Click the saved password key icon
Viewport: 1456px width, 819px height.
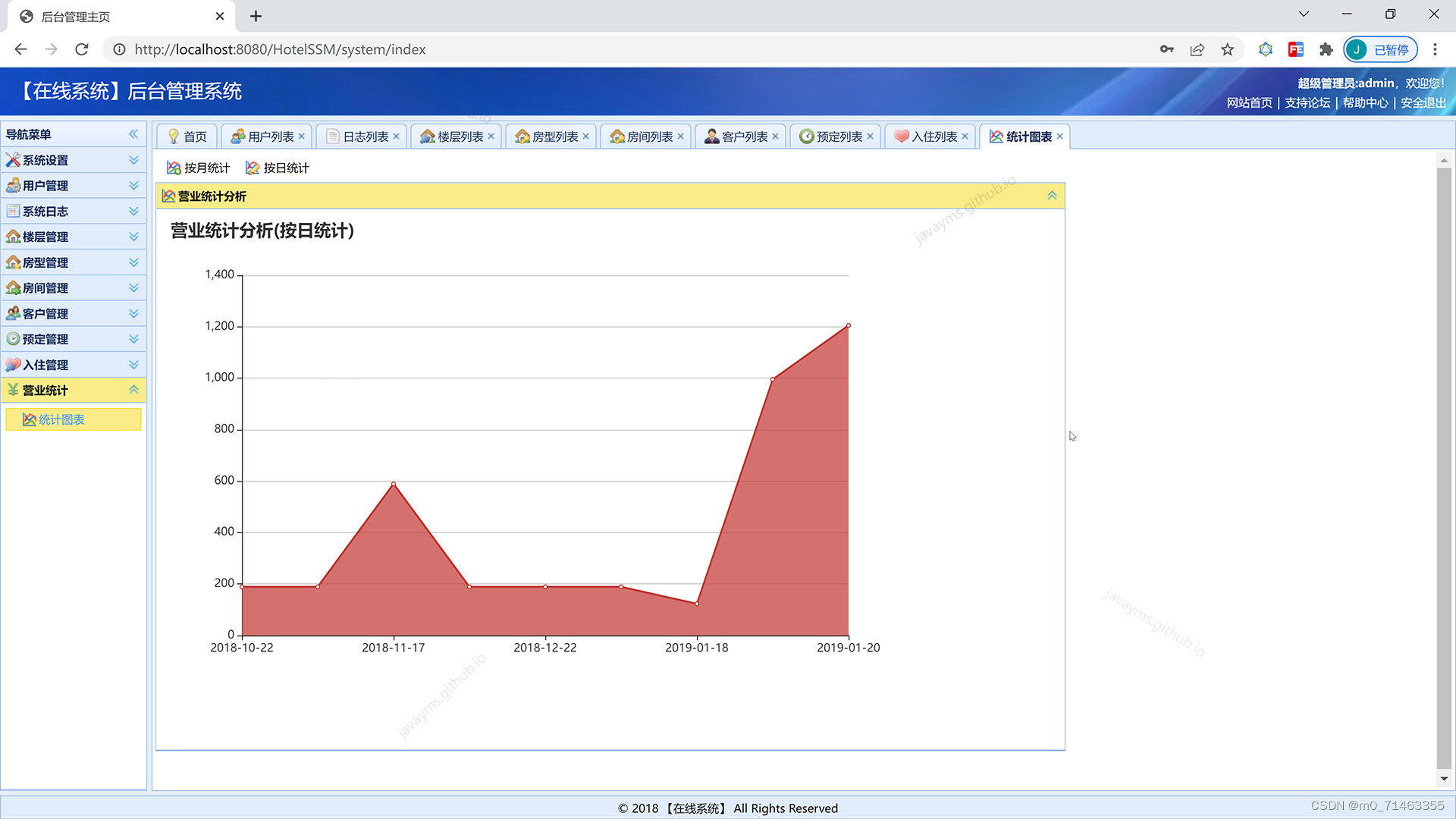tap(1166, 49)
